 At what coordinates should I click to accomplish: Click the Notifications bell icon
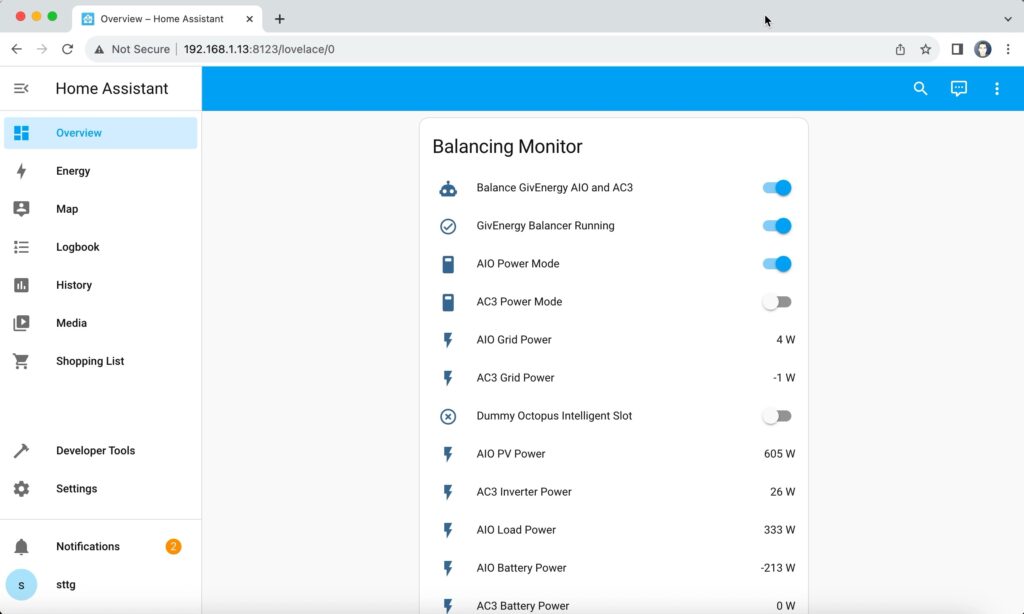[21, 547]
